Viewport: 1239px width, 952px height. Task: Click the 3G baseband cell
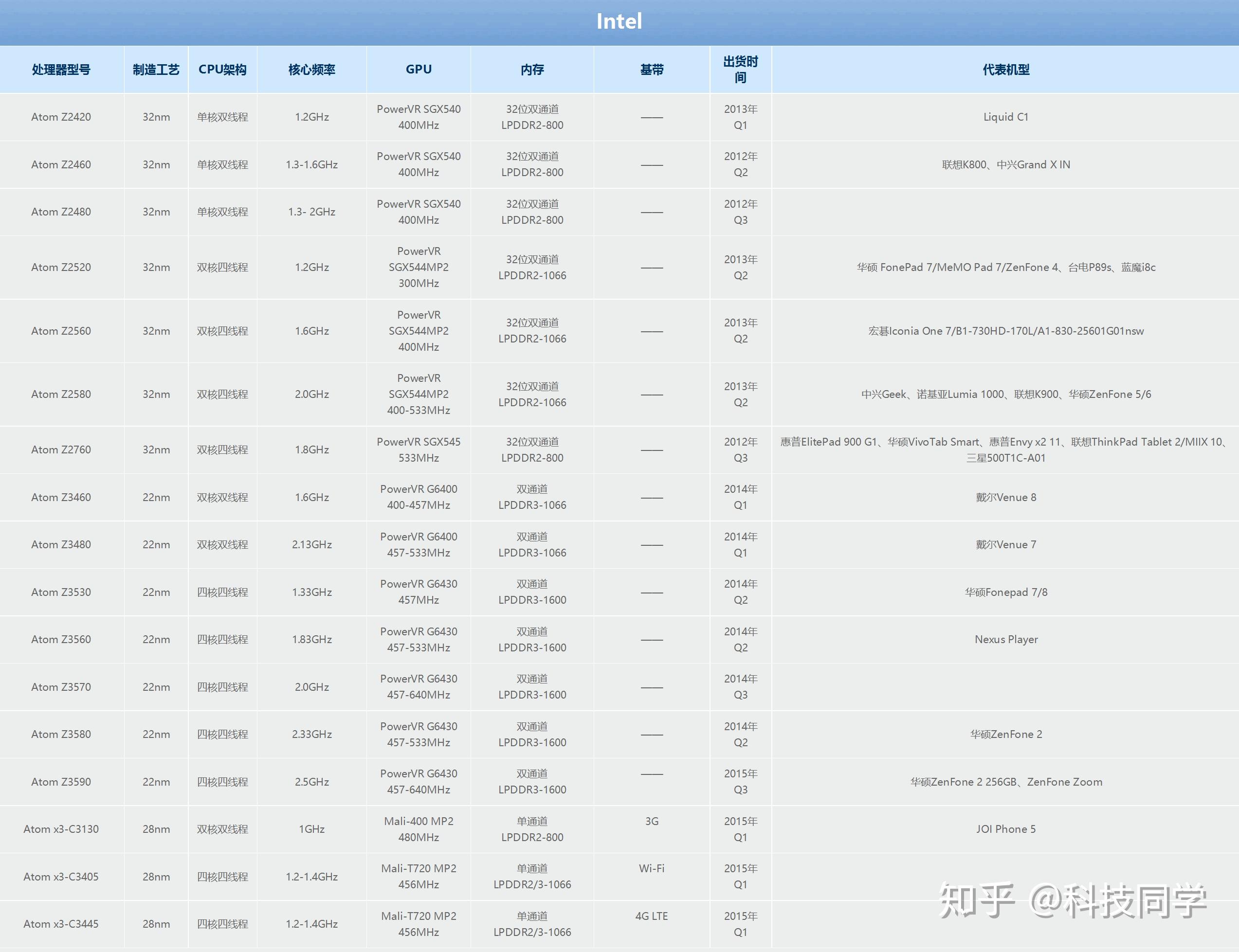(x=652, y=829)
